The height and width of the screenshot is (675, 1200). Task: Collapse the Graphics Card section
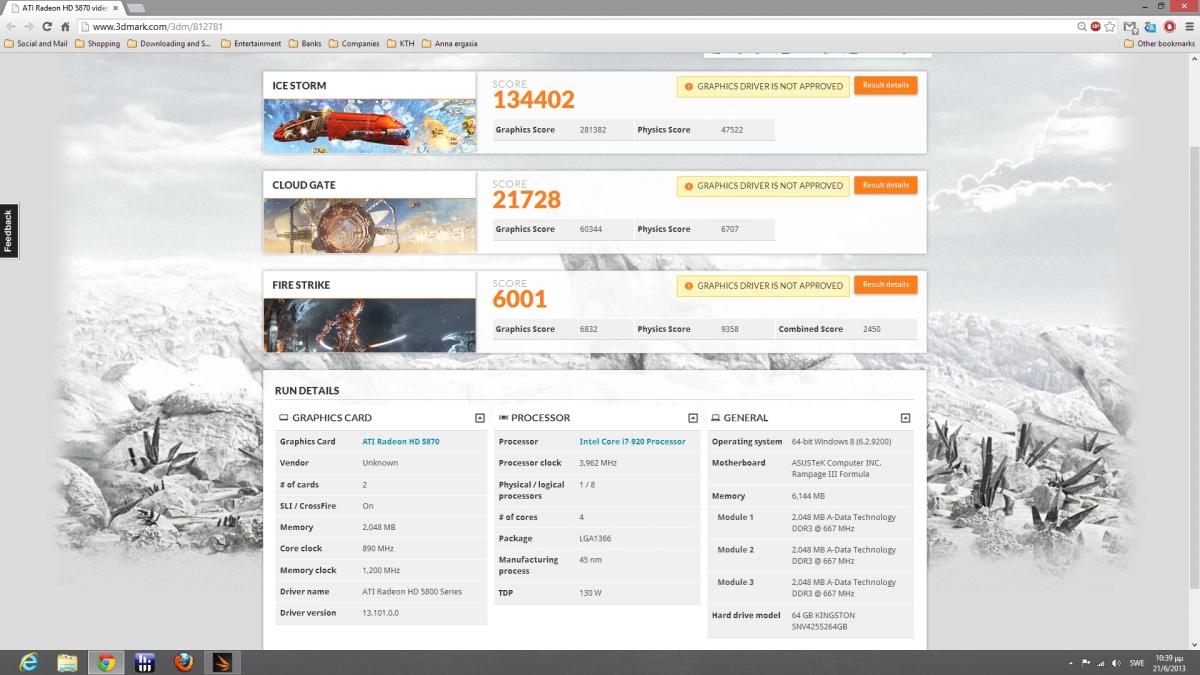coord(480,418)
